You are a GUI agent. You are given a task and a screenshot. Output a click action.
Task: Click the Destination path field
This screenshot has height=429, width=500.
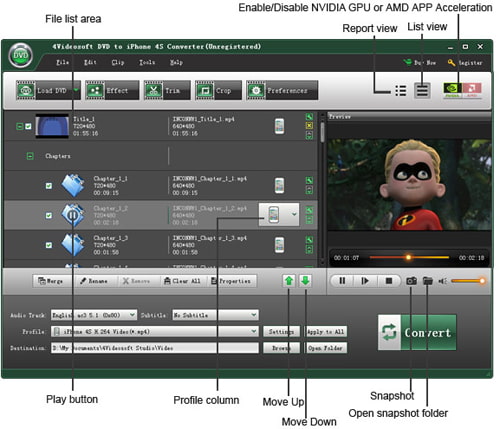(x=155, y=348)
